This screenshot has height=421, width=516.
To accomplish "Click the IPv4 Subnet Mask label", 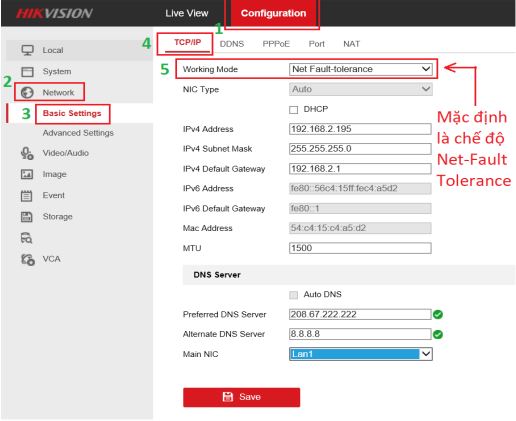I will (217, 149).
